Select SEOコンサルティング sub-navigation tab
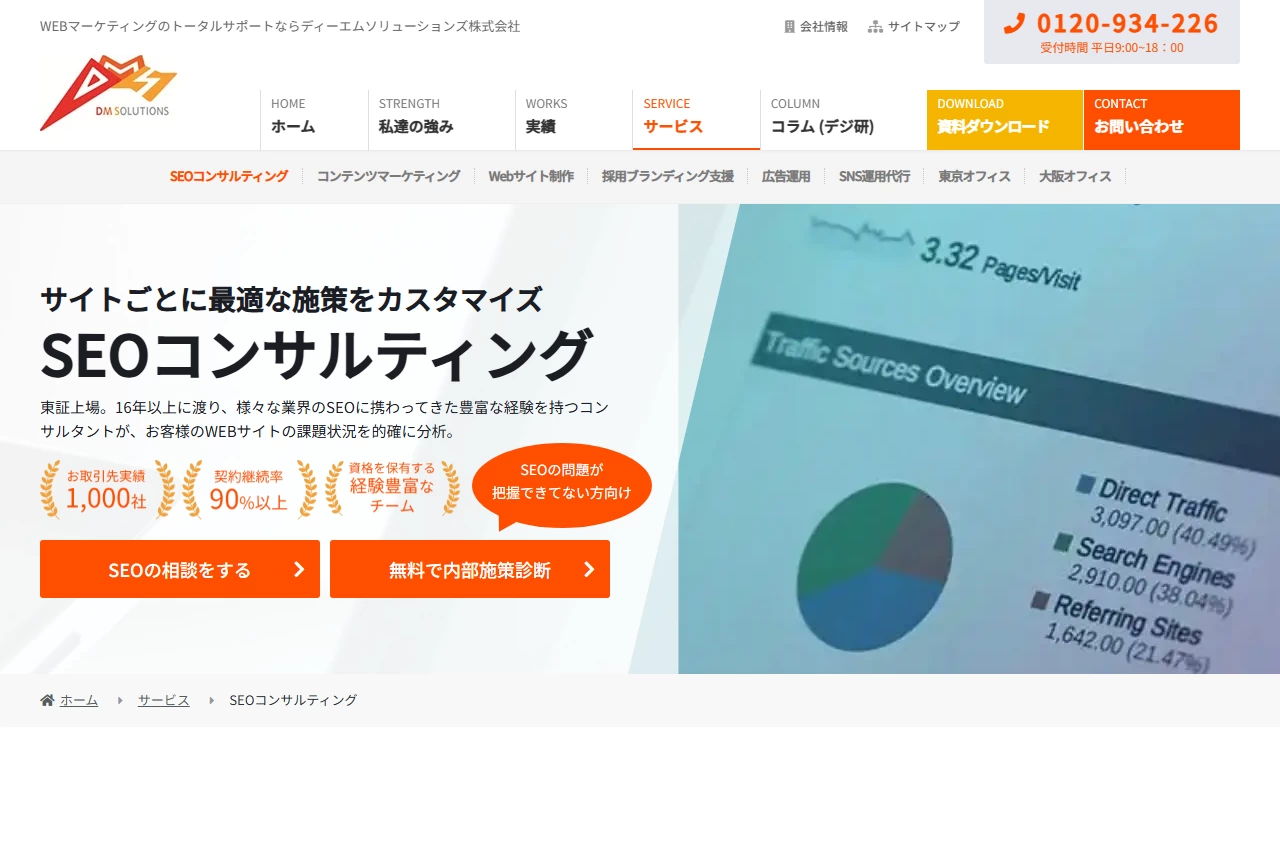This screenshot has height=860, width=1280. coord(229,176)
